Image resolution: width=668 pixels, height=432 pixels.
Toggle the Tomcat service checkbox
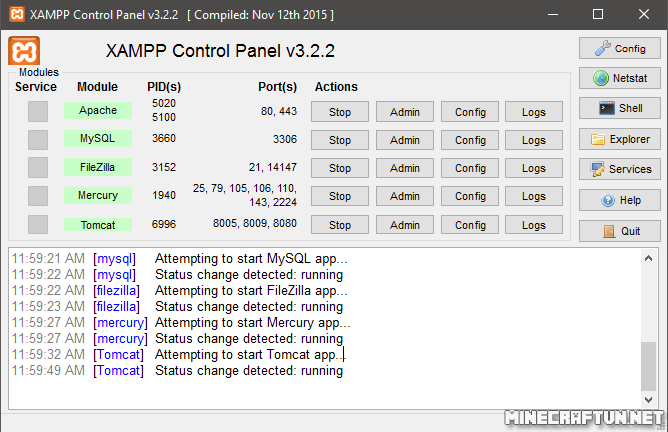[x=38, y=225]
